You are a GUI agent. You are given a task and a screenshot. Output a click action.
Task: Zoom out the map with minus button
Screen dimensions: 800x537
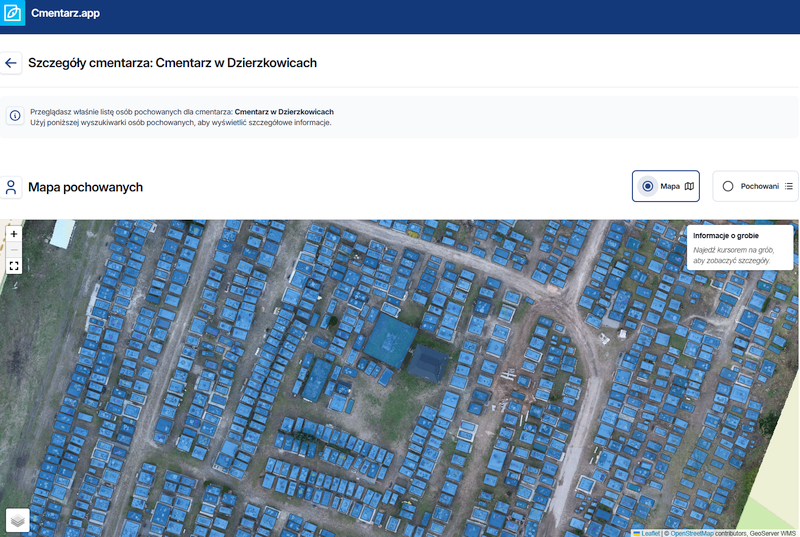pyautogui.click(x=14, y=250)
